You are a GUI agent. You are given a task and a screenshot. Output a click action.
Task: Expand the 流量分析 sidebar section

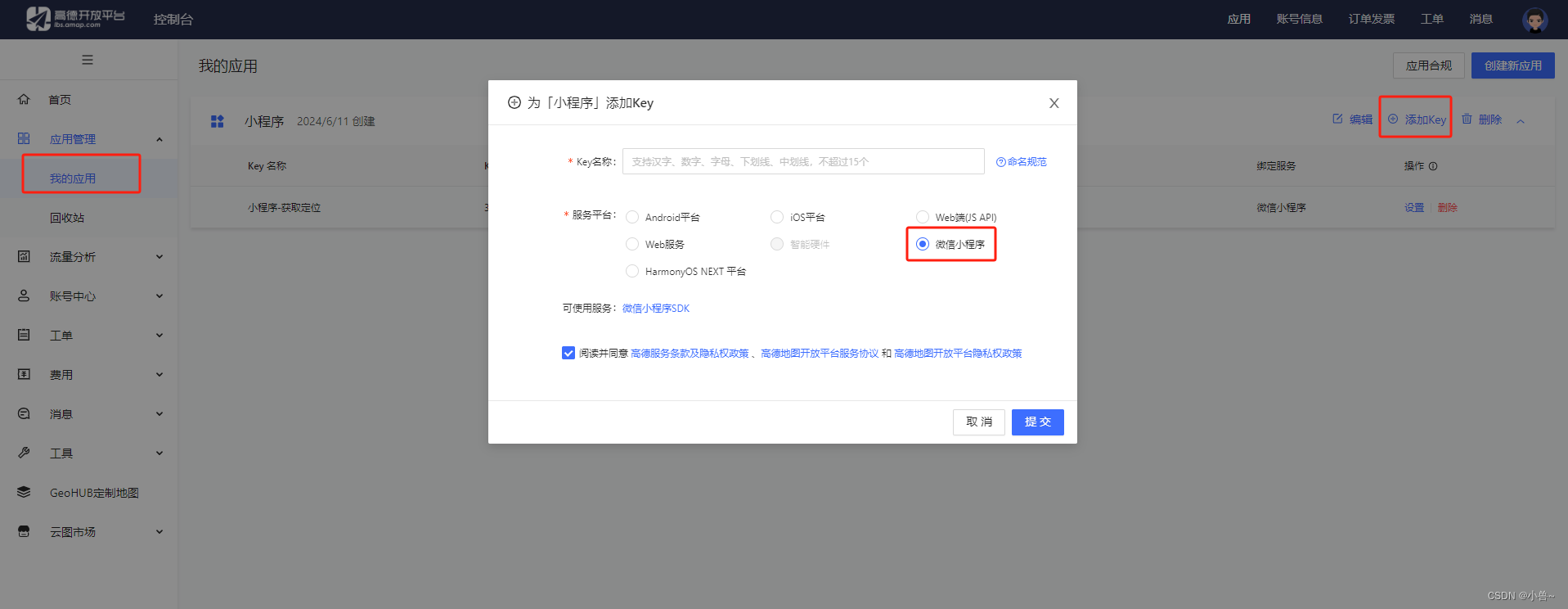(159, 256)
